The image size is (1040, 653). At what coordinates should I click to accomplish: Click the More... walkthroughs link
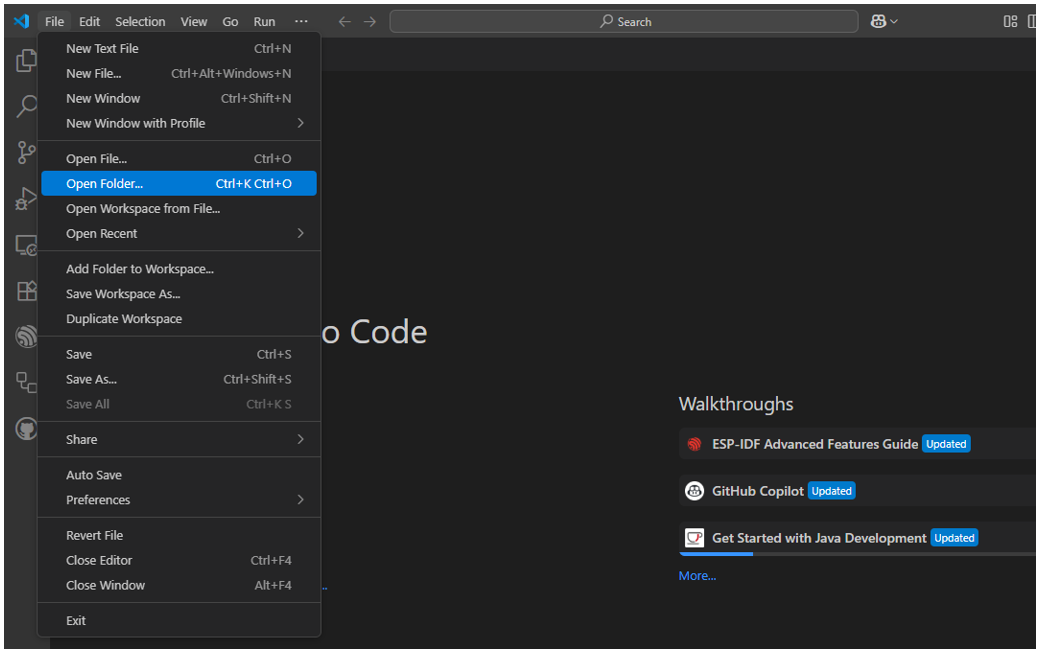pos(697,575)
